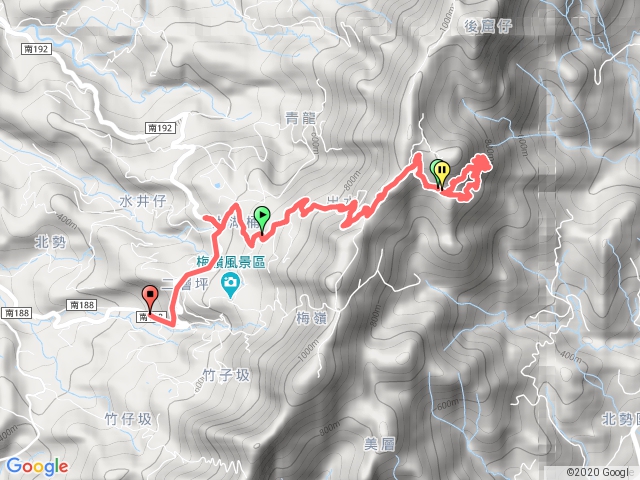Click the 梅嶺風景區 place label
Screen dimensions: 640x480
coord(231,262)
